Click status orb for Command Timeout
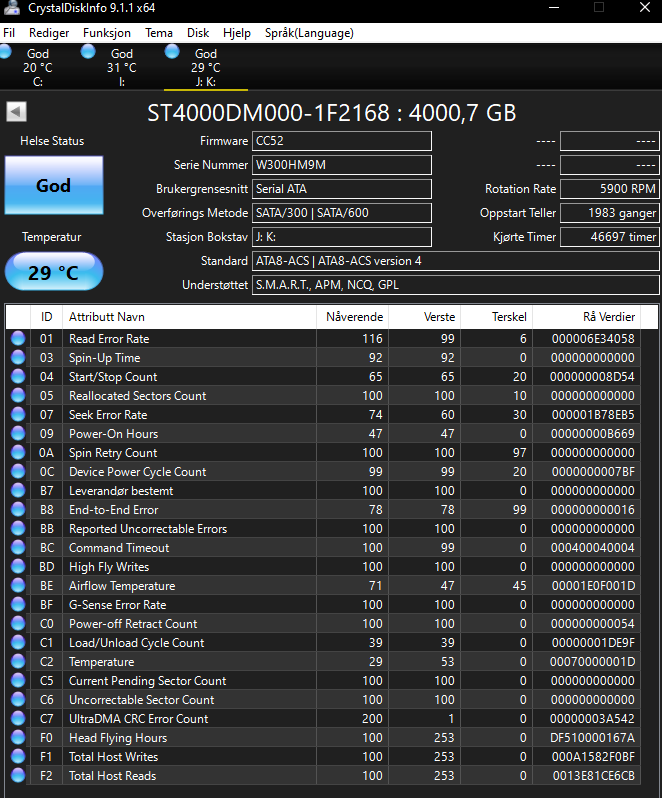The width and height of the screenshot is (662, 798). 18,548
